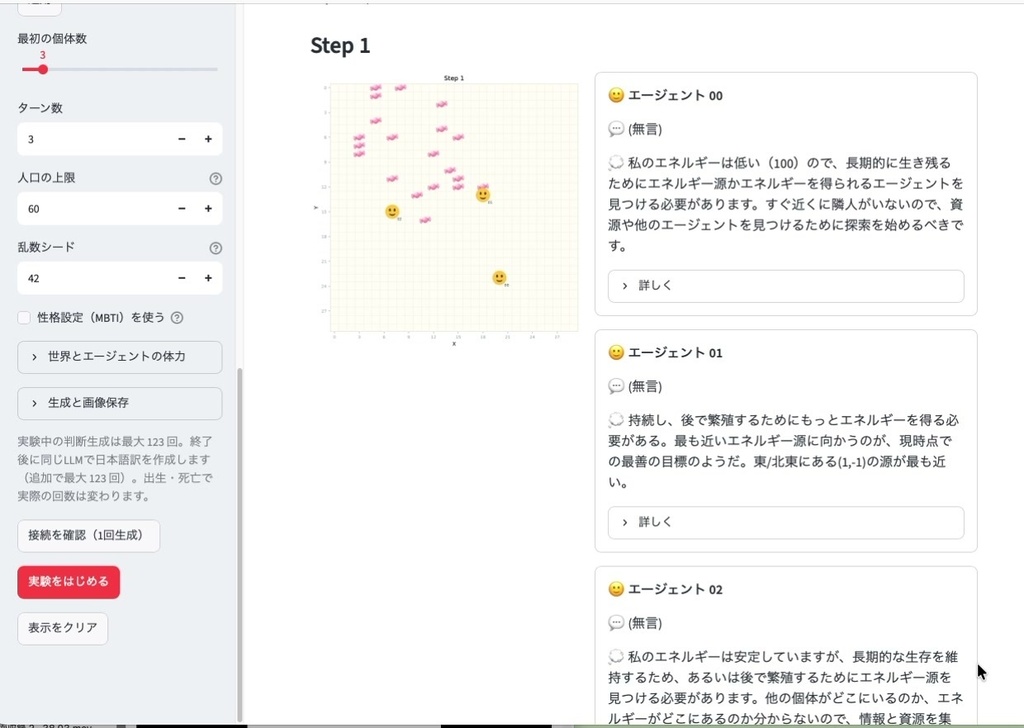This screenshot has height=728, width=1024.
Task: Click the speech bubble icon under エージェント 00
Action: [x=616, y=129]
